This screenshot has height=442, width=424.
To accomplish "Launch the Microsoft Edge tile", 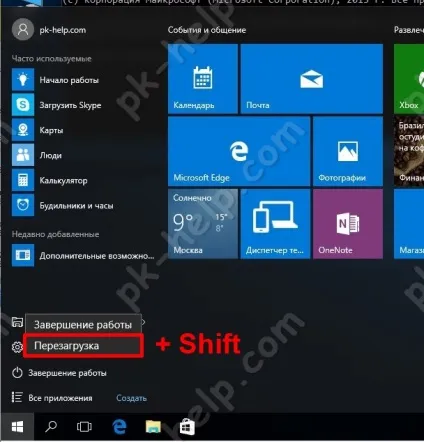I will click(239, 151).
